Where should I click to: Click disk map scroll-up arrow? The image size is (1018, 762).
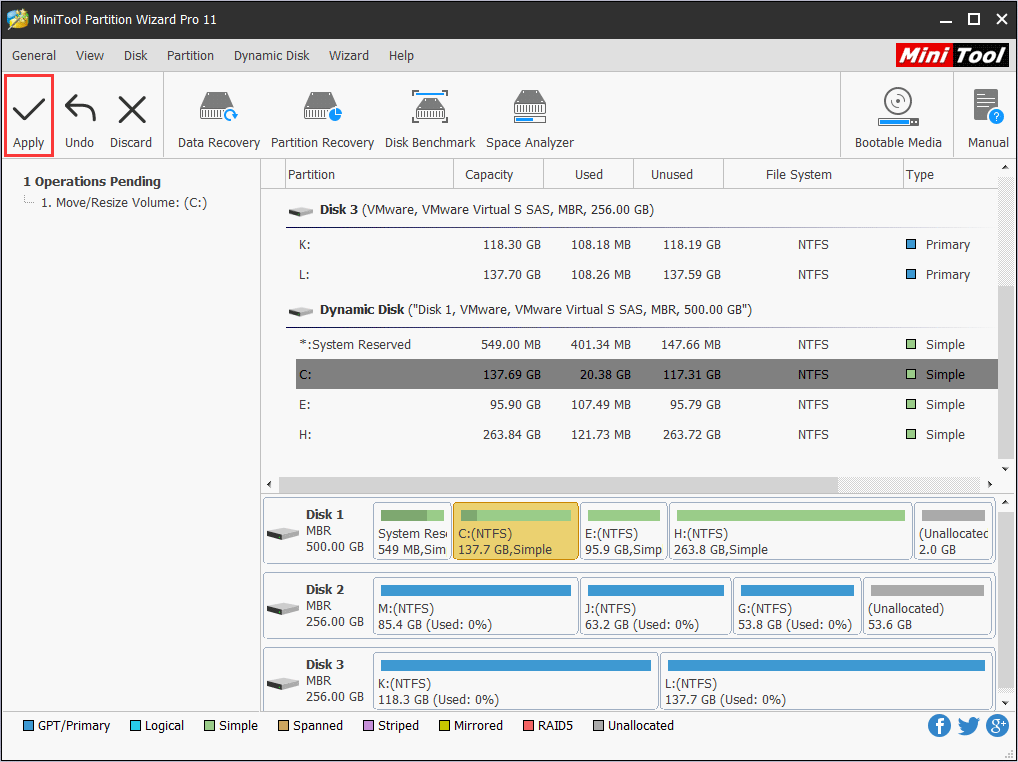1005,502
